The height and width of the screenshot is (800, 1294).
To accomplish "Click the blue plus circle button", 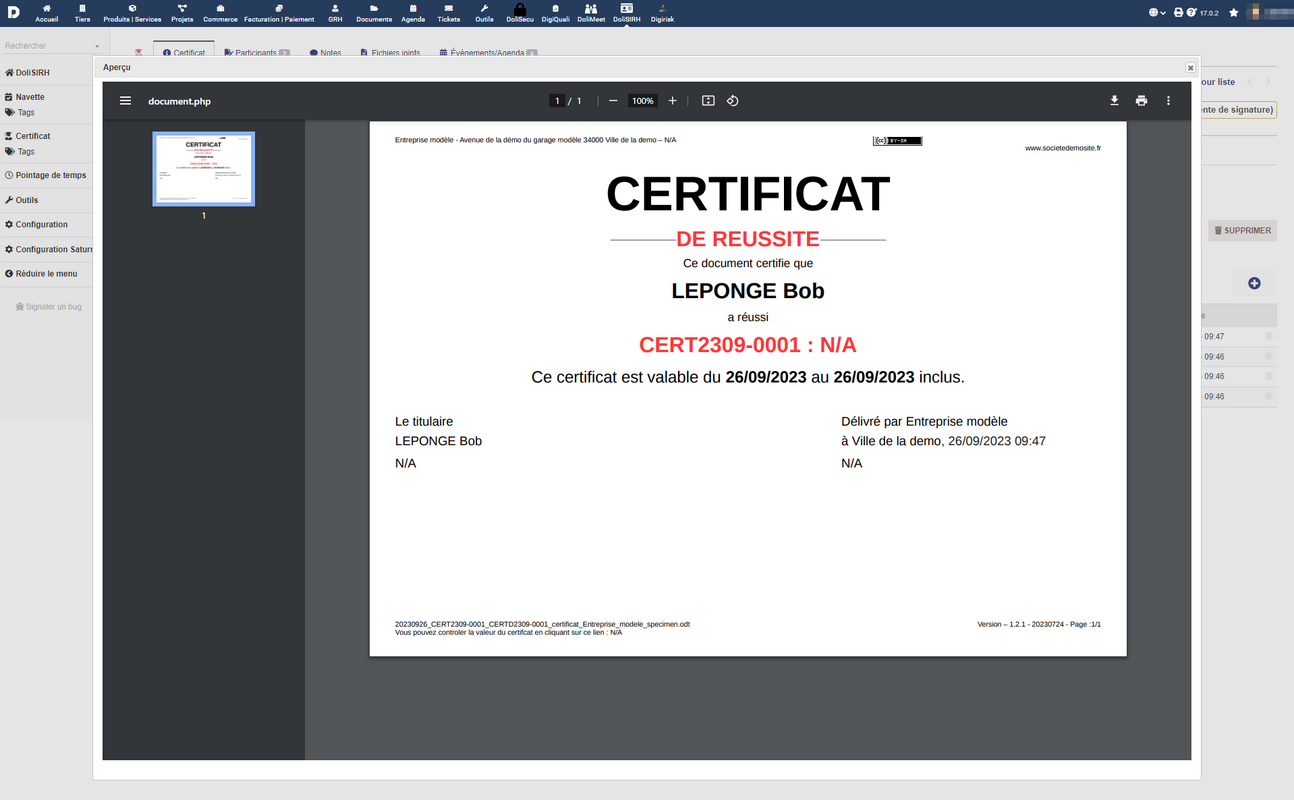I will 1254,284.
